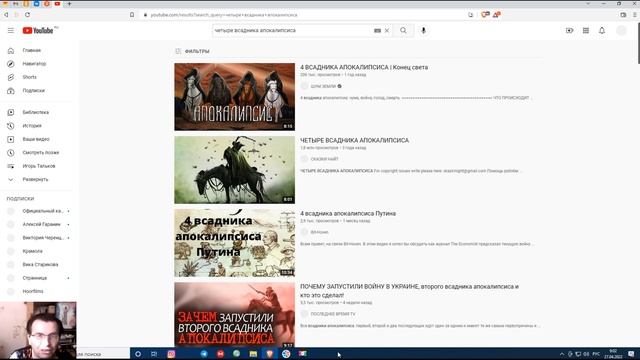Open the YouTube apps grid icon
This screenshot has width=640, height=360.
point(586,31)
